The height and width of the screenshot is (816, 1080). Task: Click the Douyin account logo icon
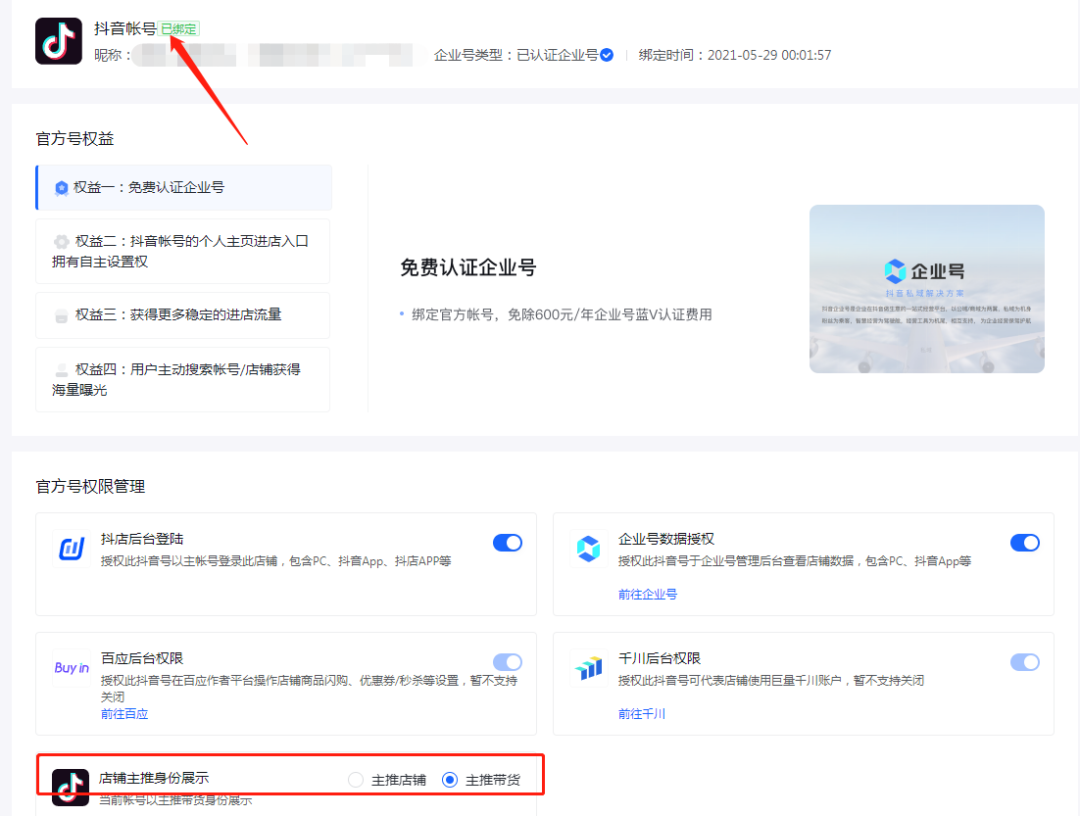(59, 41)
